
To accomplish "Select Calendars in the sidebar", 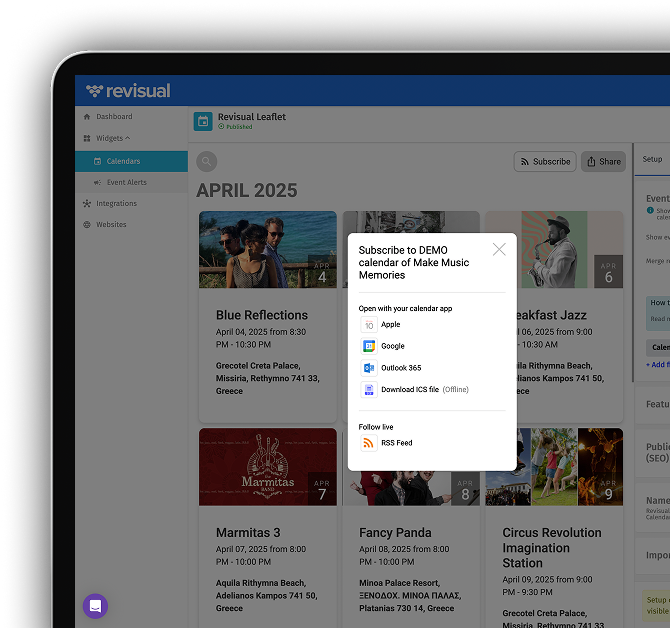I will 131,161.
